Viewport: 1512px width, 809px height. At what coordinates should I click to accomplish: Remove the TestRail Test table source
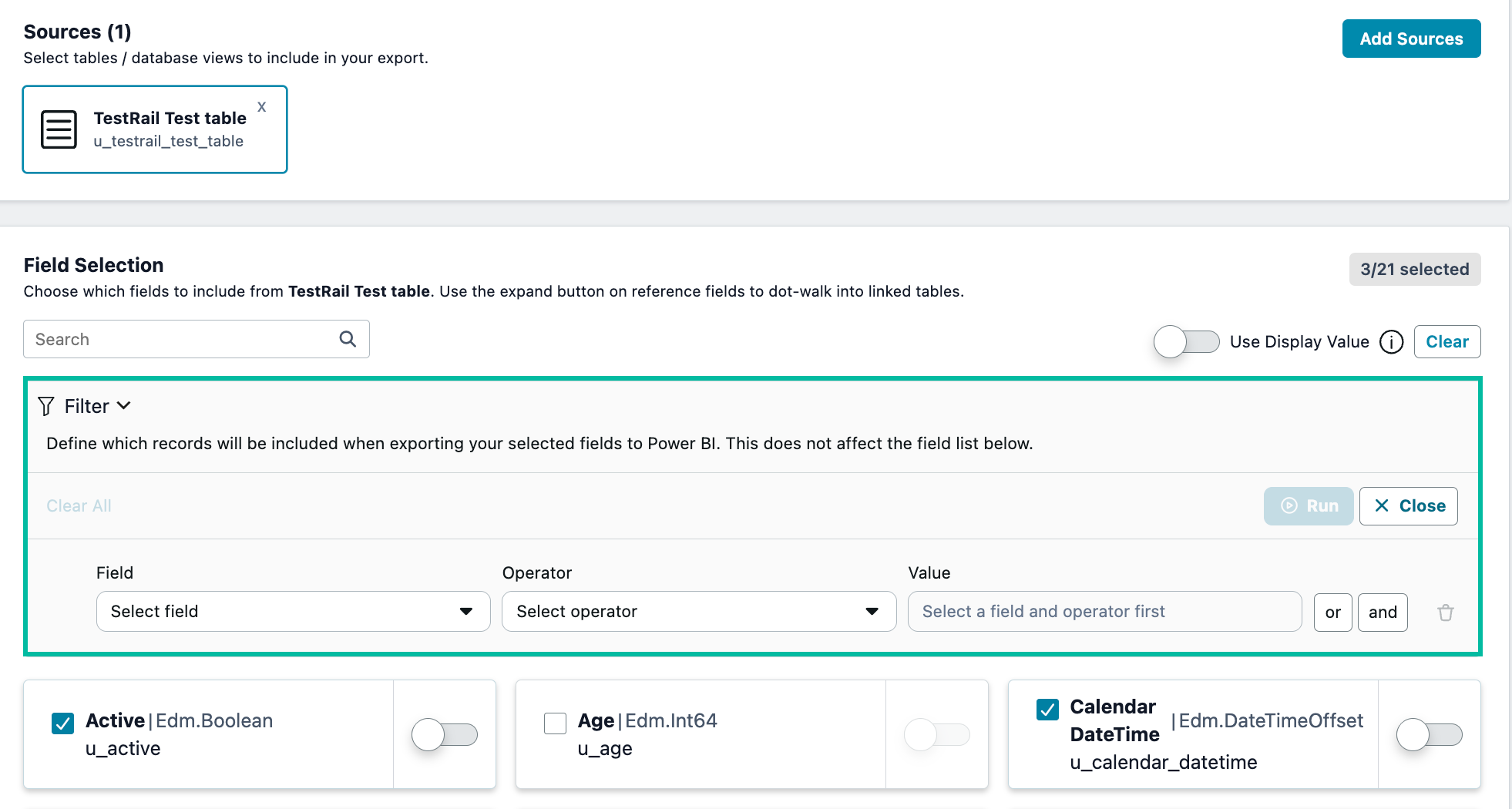click(x=262, y=107)
